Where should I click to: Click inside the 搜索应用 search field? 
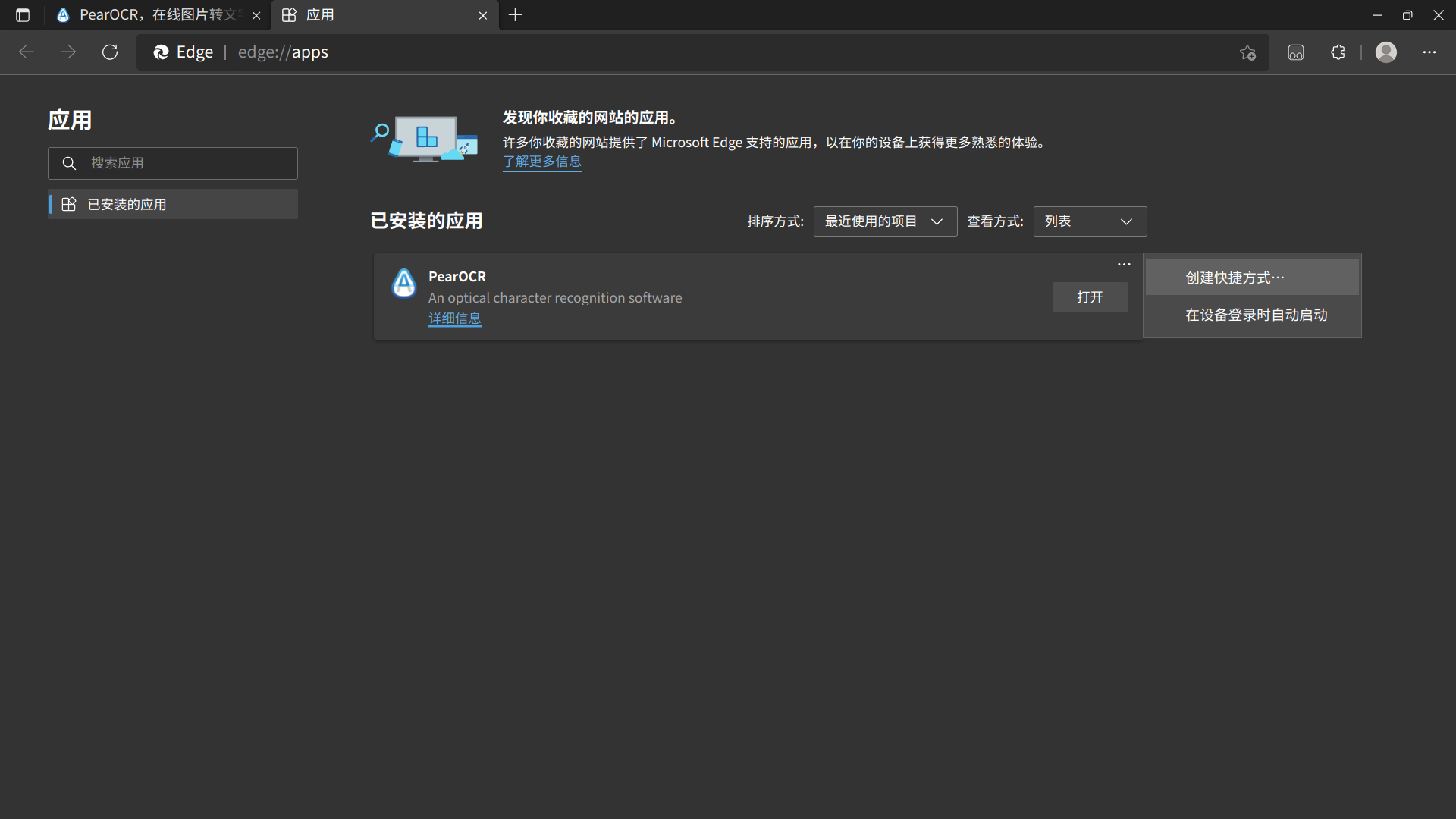pyautogui.click(x=173, y=163)
